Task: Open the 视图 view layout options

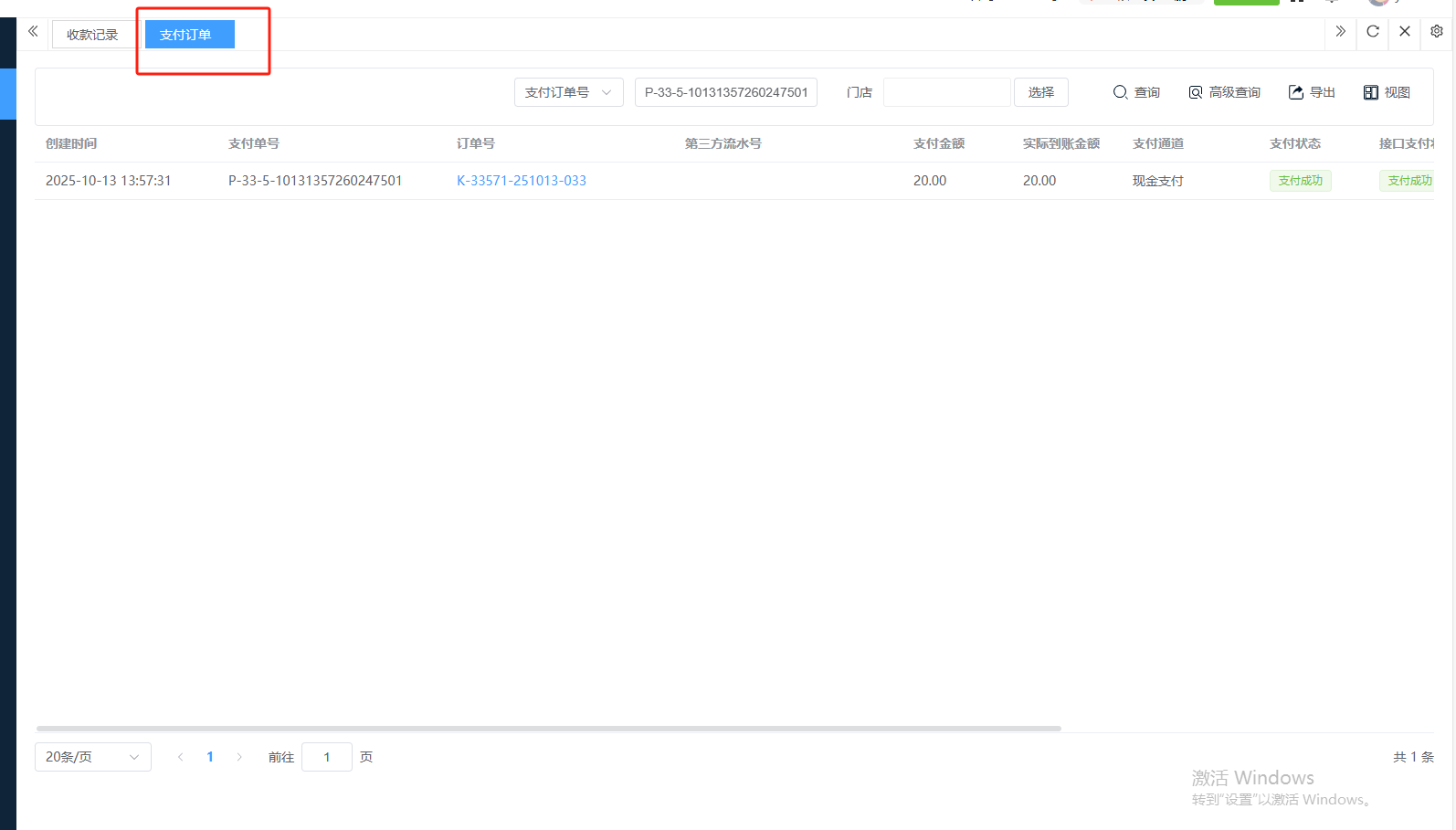Action: point(1387,92)
